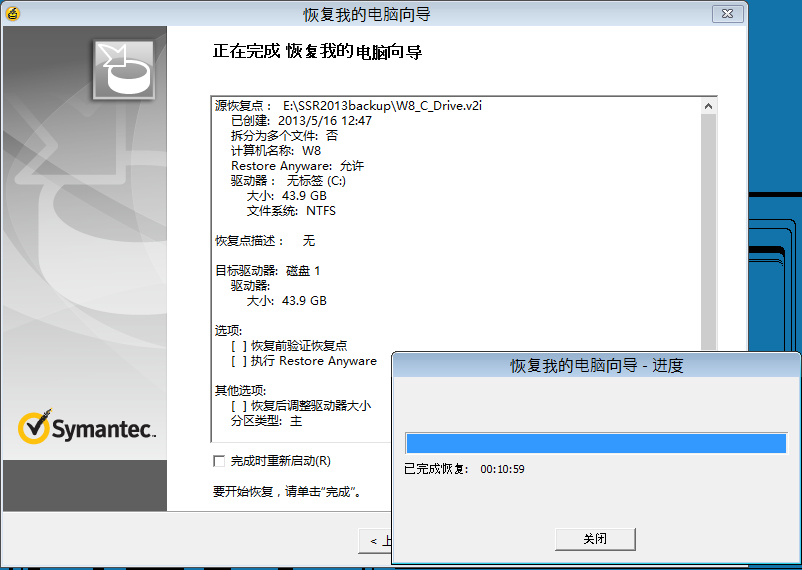The height and width of the screenshot is (570, 802).
Task: Click the 分区类型: 主 line
Action: coord(266,421)
